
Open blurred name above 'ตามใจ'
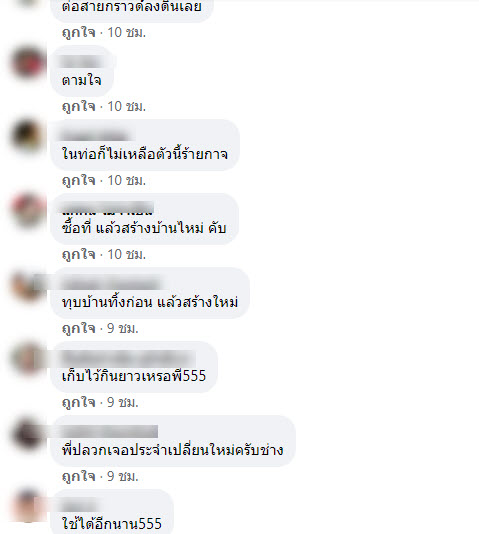[82, 62]
